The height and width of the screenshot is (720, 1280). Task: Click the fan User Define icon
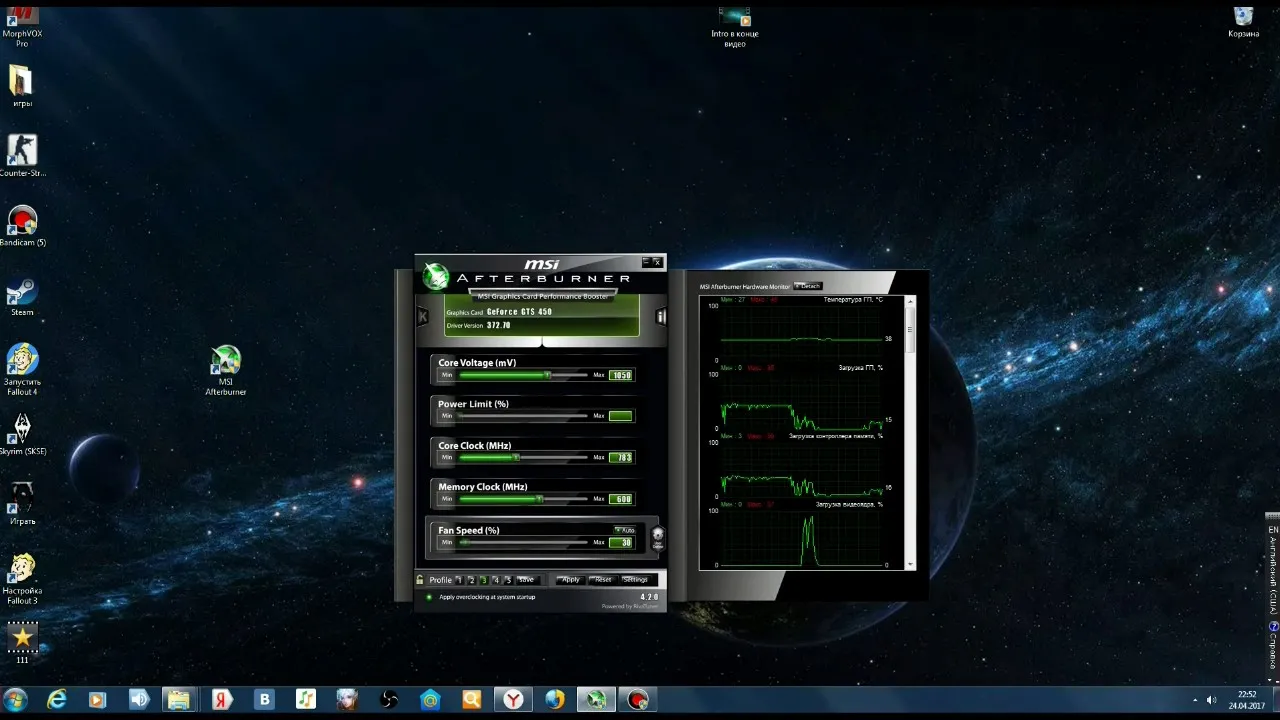pos(657,538)
